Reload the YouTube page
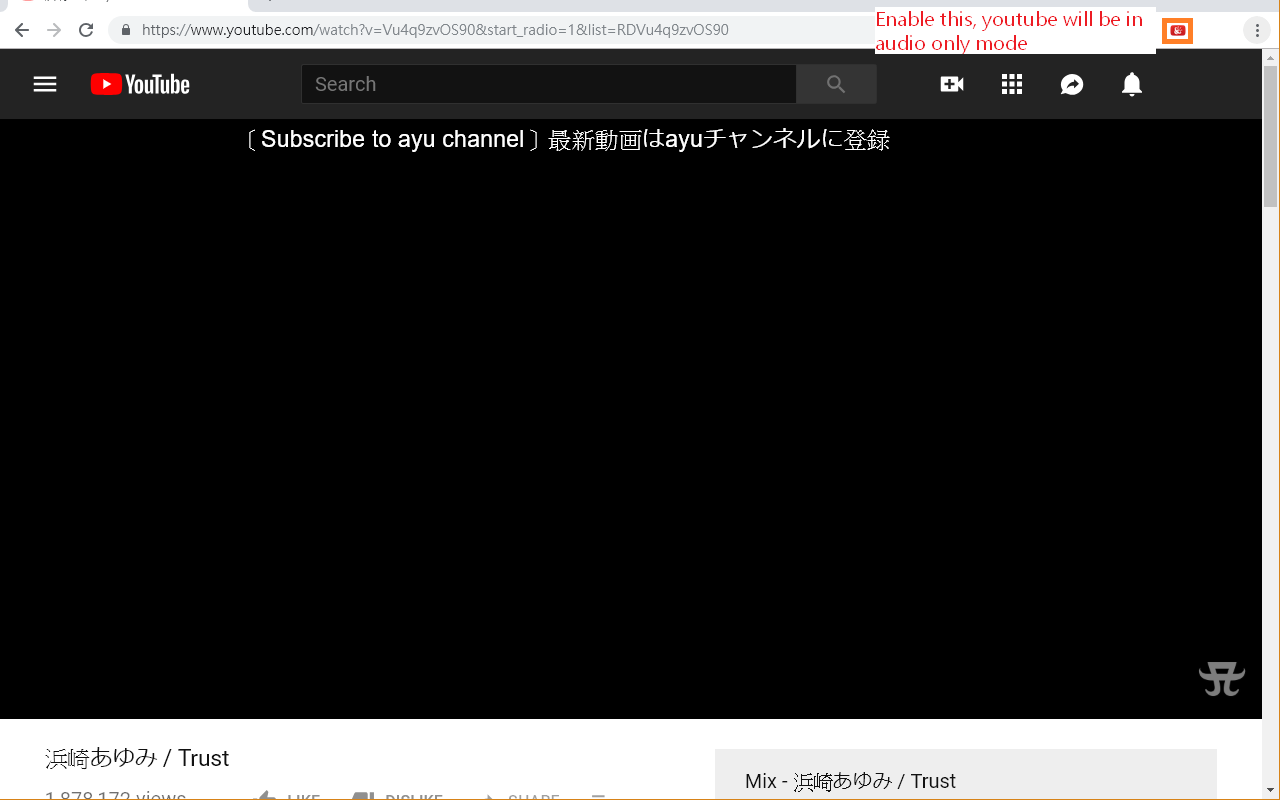 pyautogui.click(x=86, y=30)
